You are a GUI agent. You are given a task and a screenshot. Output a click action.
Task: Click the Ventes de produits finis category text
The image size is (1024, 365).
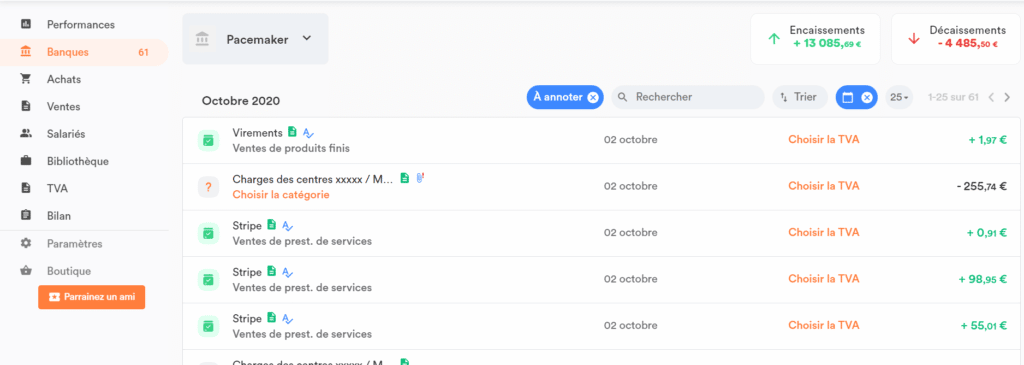(x=291, y=148)
